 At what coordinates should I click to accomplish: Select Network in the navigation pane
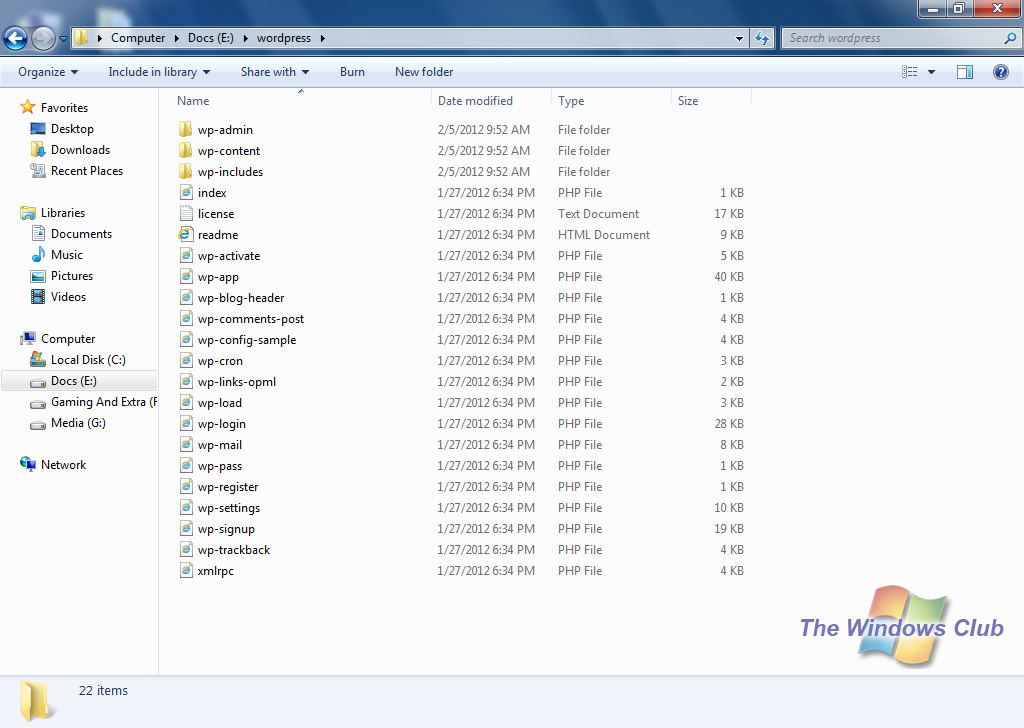click(63, 465)
